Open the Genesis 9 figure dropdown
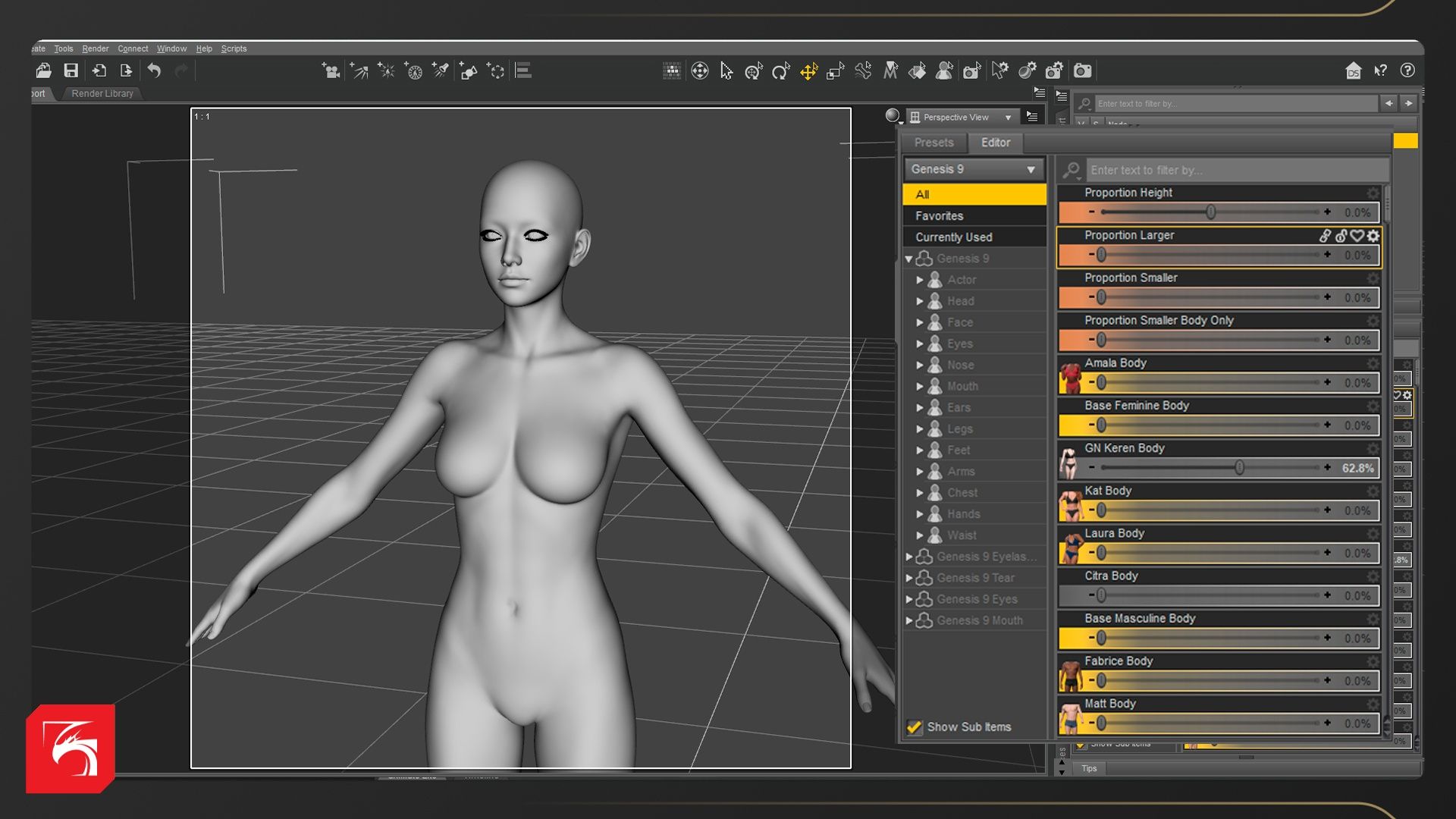Viewport: 1456px width, 819px height. (974, 169)
